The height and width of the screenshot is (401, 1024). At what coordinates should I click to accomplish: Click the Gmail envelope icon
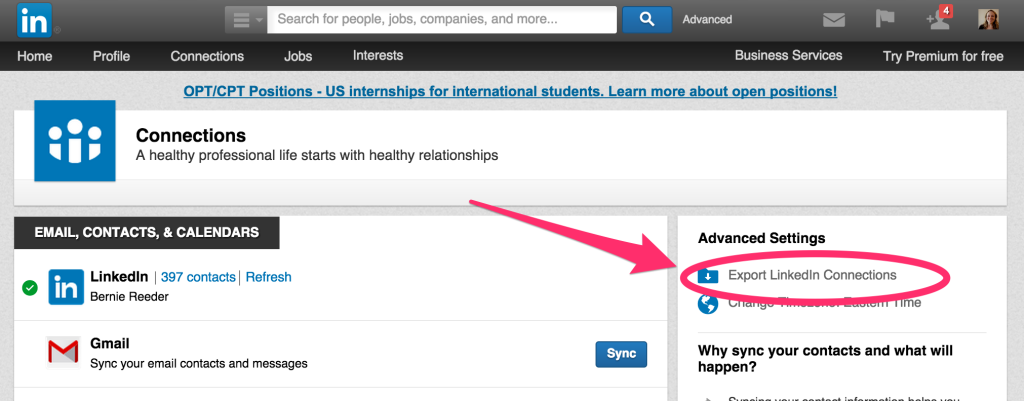(x=63, y=352)
